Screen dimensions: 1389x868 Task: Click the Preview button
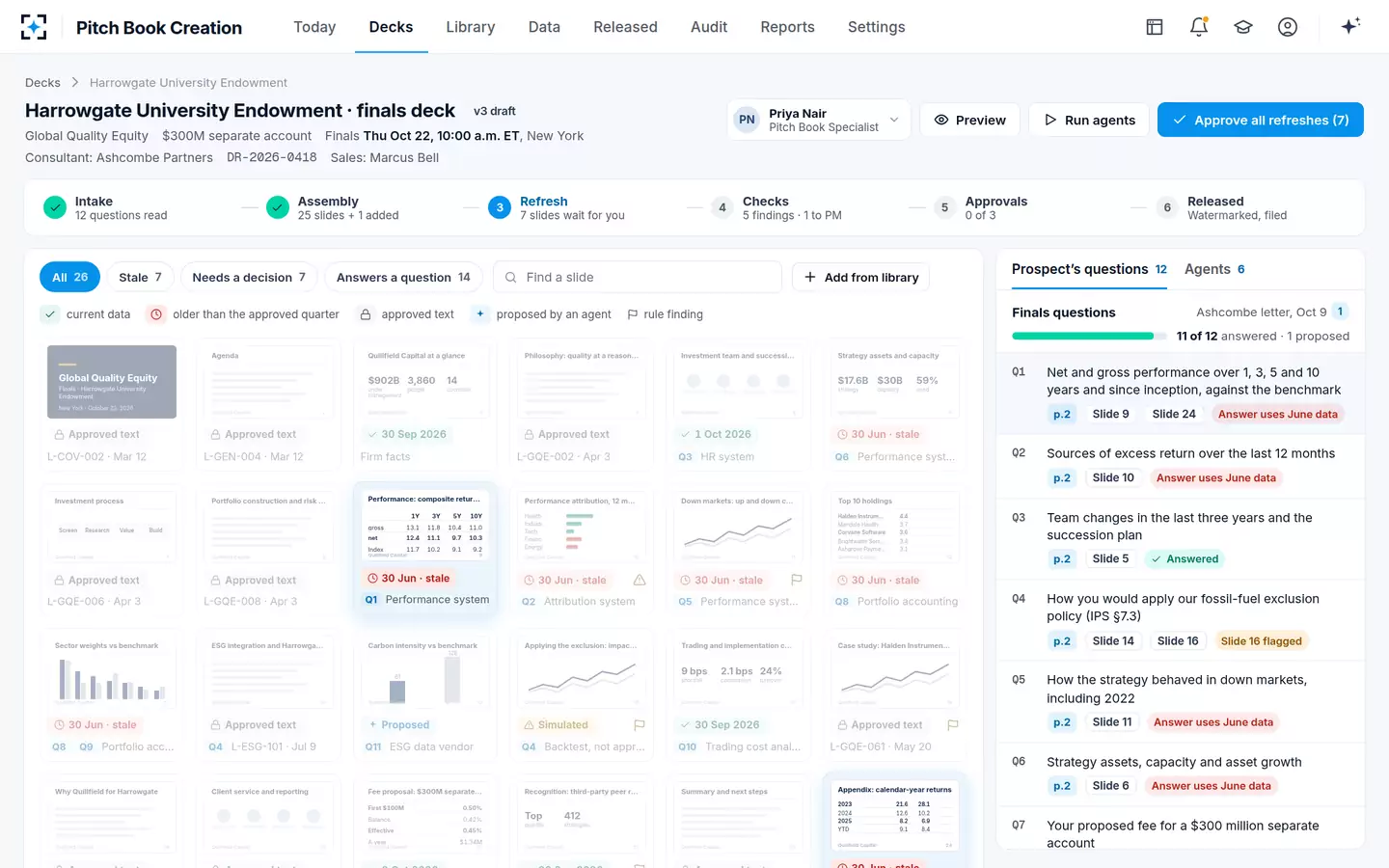[x=969, y=120]
